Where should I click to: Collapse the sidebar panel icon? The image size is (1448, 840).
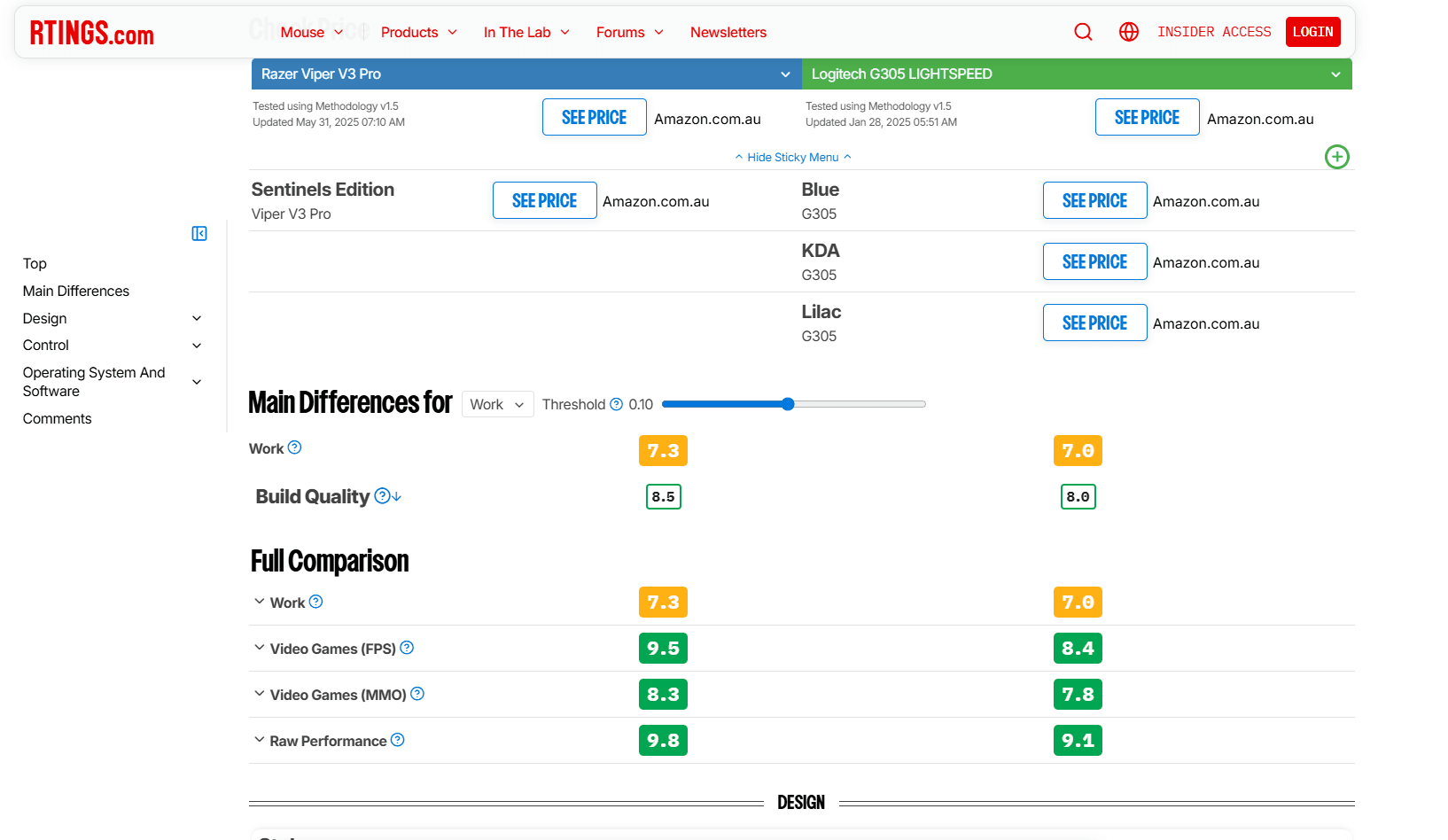click(199, 233)
